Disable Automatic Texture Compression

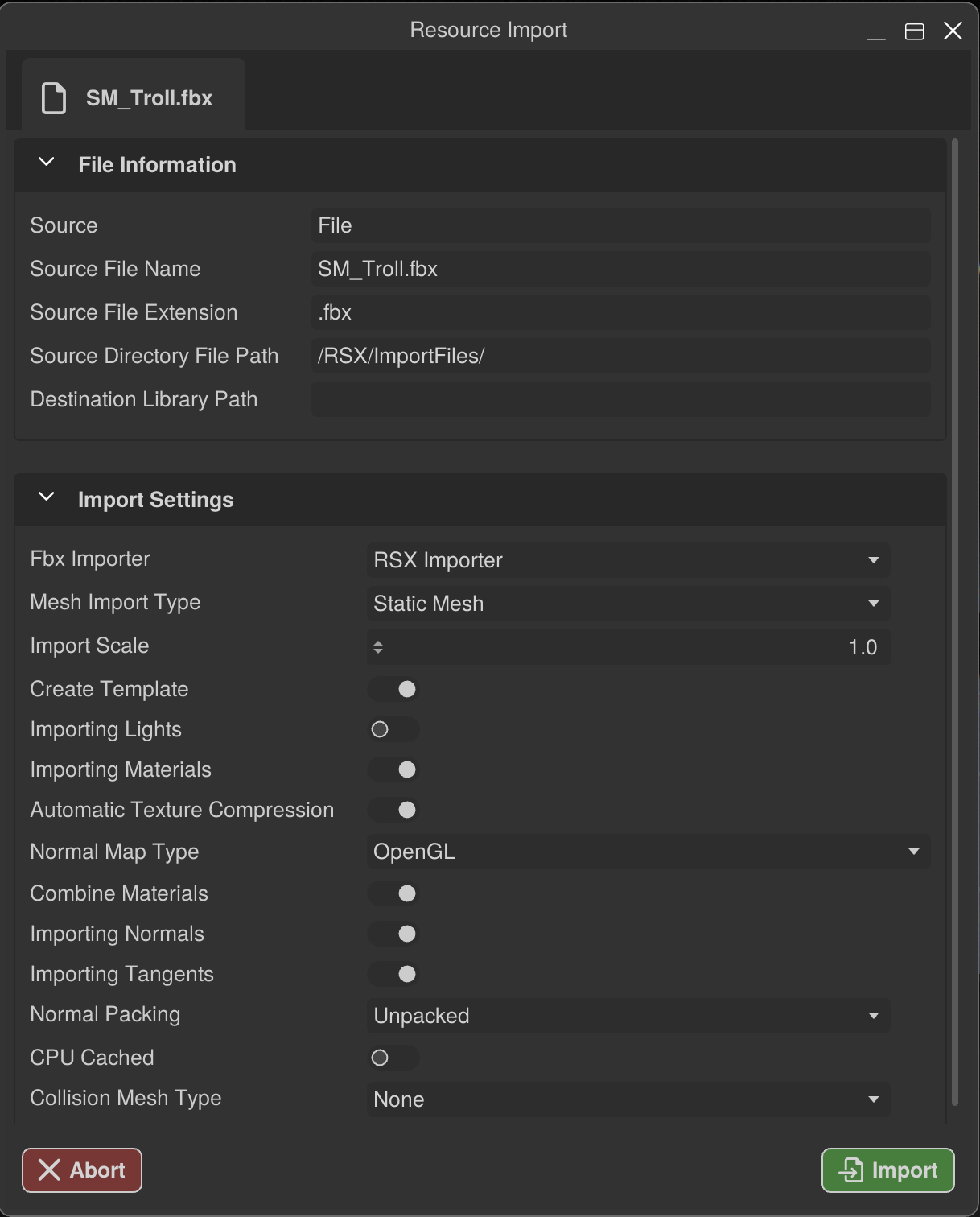point(393,810)
